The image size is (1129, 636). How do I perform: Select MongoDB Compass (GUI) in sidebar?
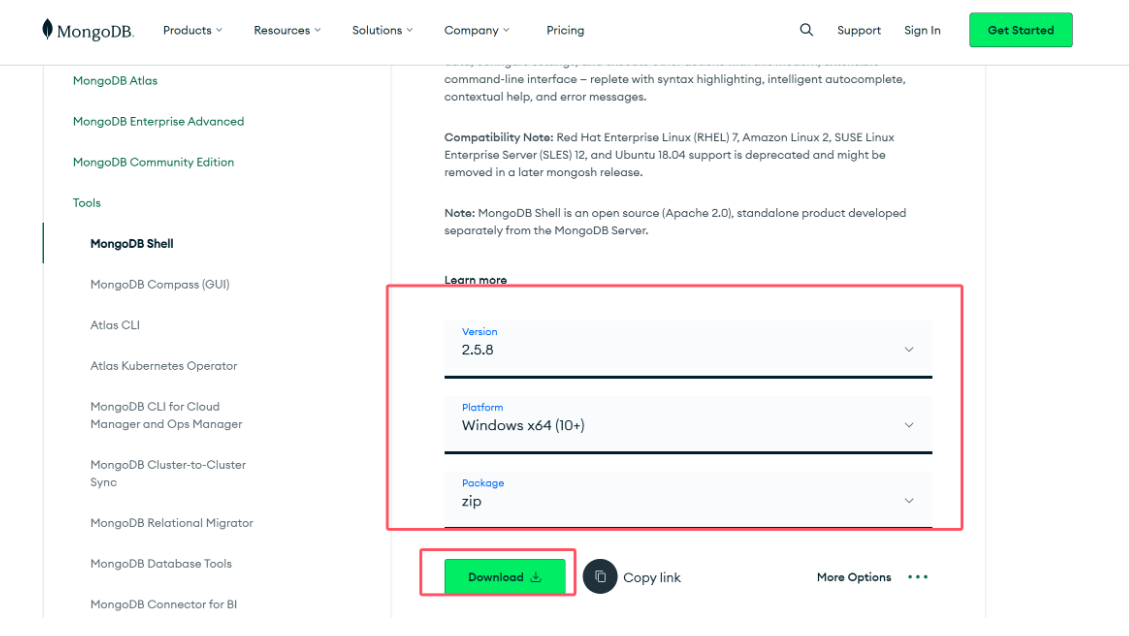coord(160,284)
